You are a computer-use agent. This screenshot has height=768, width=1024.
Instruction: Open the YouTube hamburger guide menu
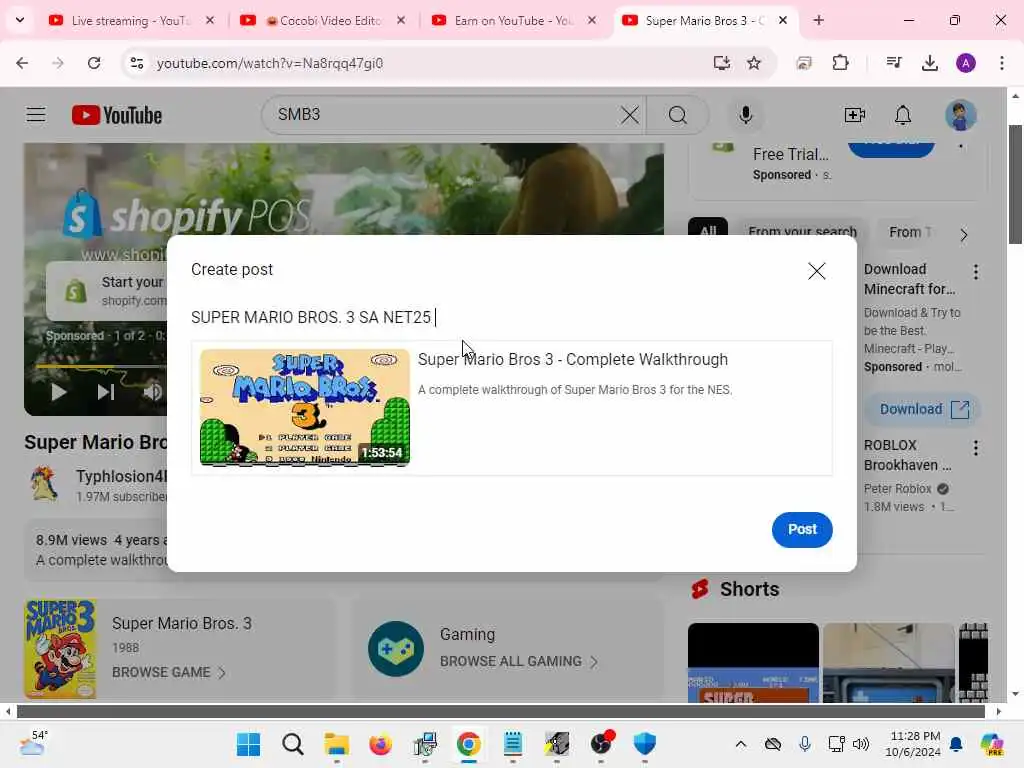[x=36, y=115]
